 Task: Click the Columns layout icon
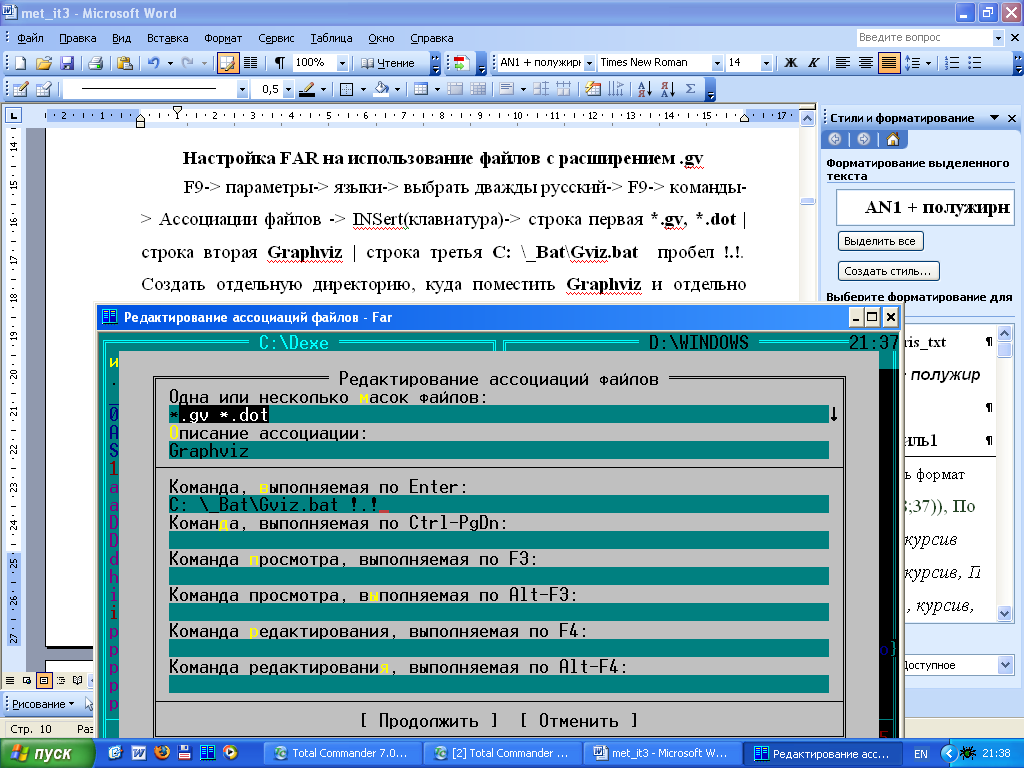pos(251,63)
